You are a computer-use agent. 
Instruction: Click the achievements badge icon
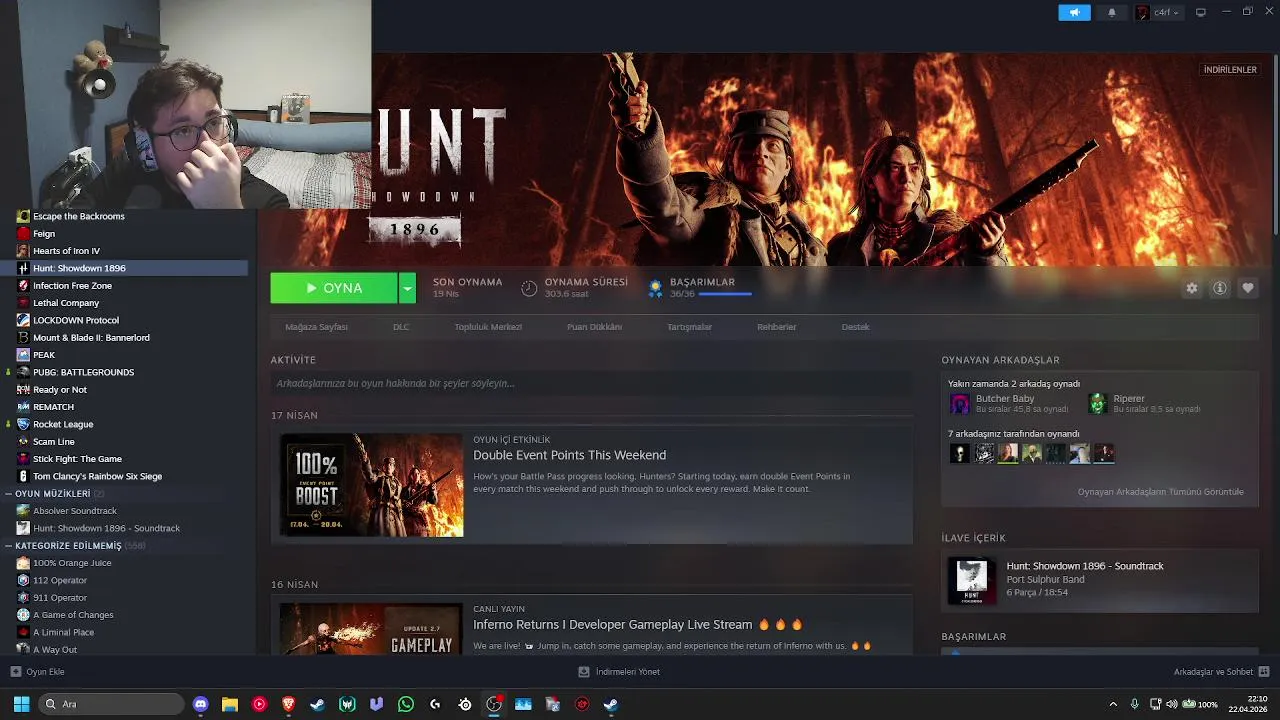655,288
